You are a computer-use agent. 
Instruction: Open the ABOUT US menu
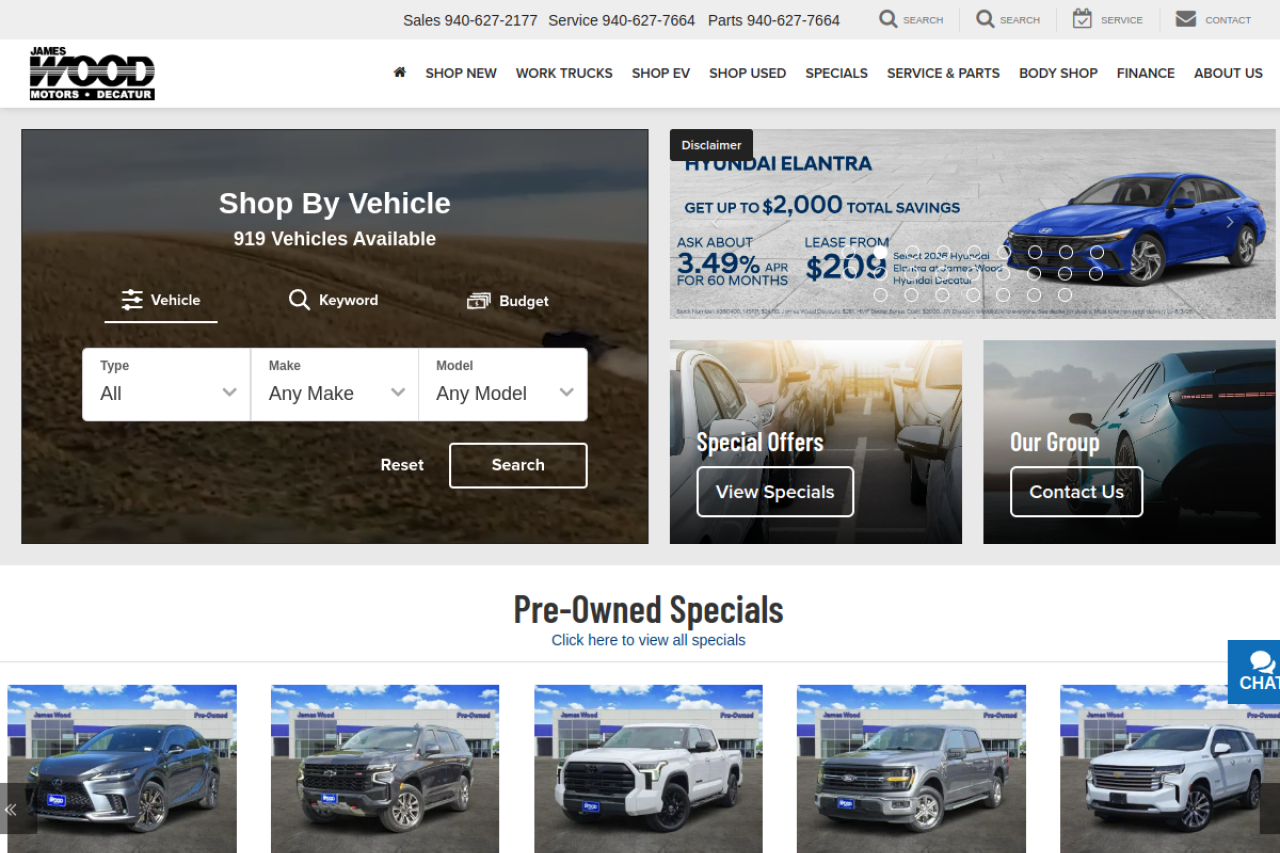(1228, 73)
